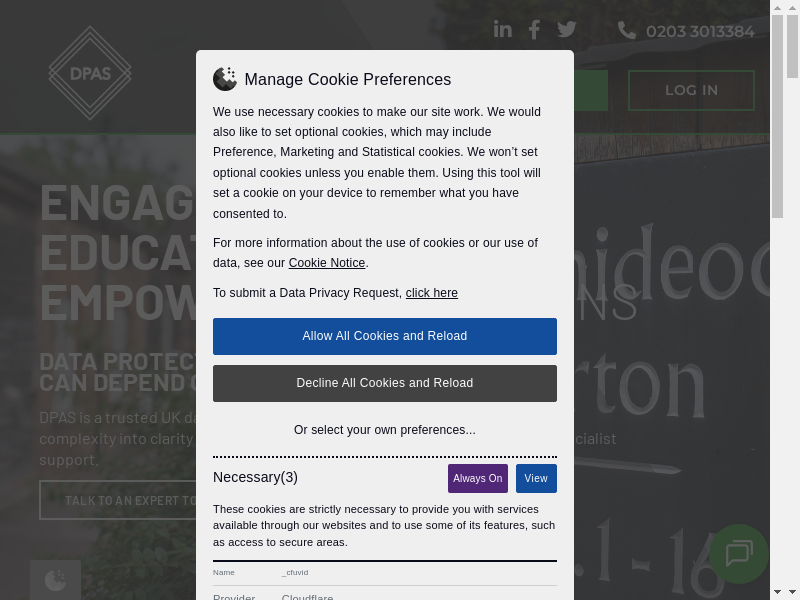Viewport: 800px width, 600px height.
Task: Allow All Cookies and Reload
Action: [385, 336]
